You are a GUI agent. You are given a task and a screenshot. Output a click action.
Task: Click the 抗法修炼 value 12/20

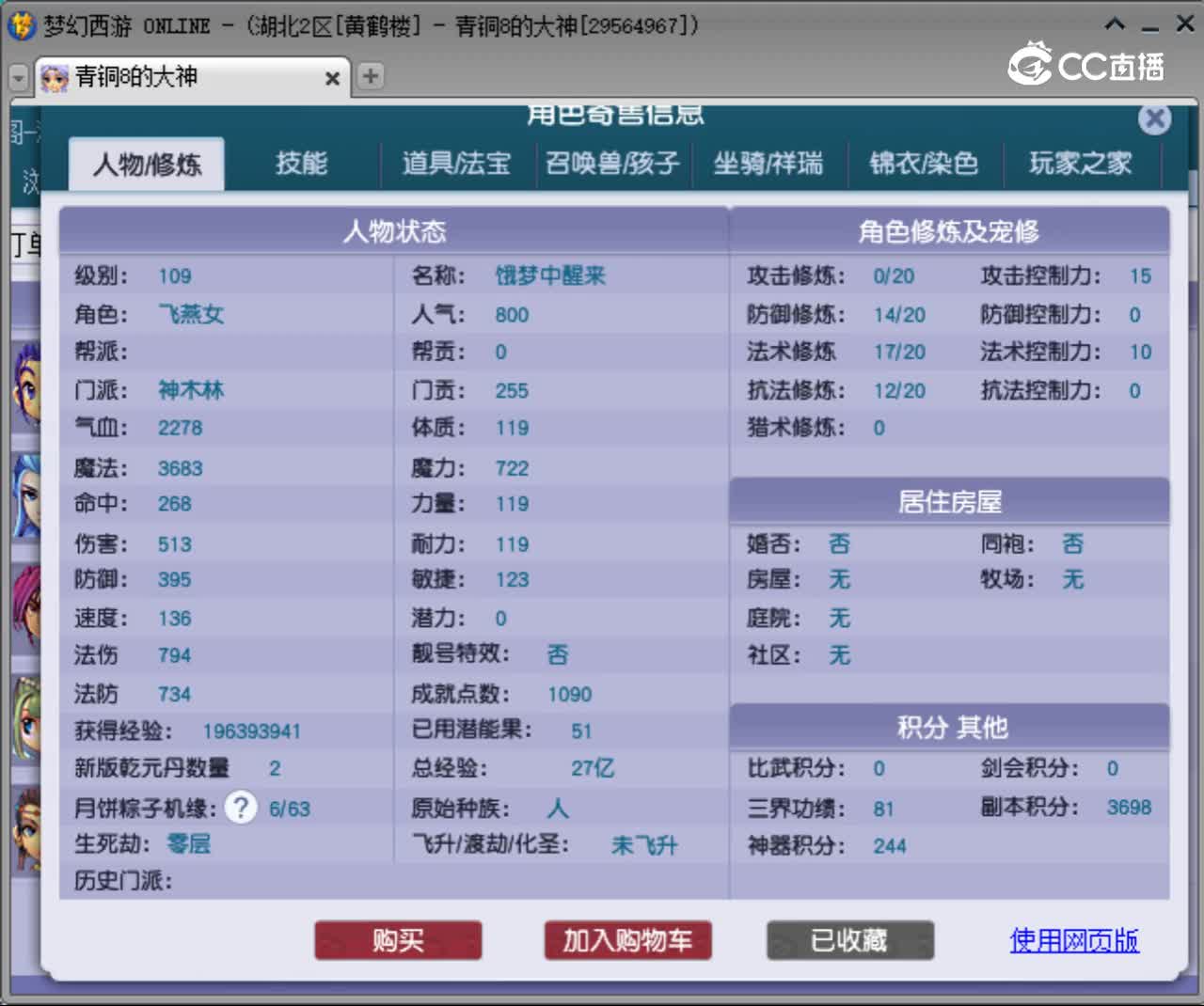point(899,390)
